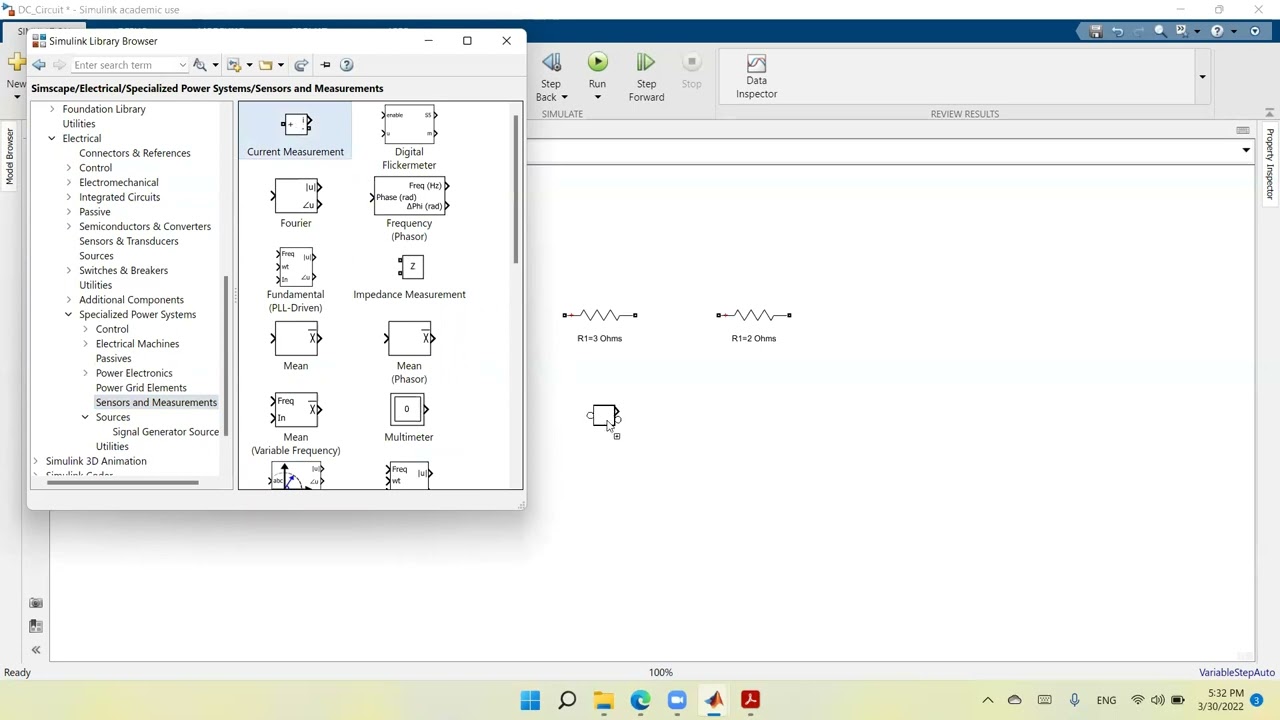Screen dimensions: 1280x720
Task: Expand the Semiconductors & Converters node
Action: tap(69, 227)
